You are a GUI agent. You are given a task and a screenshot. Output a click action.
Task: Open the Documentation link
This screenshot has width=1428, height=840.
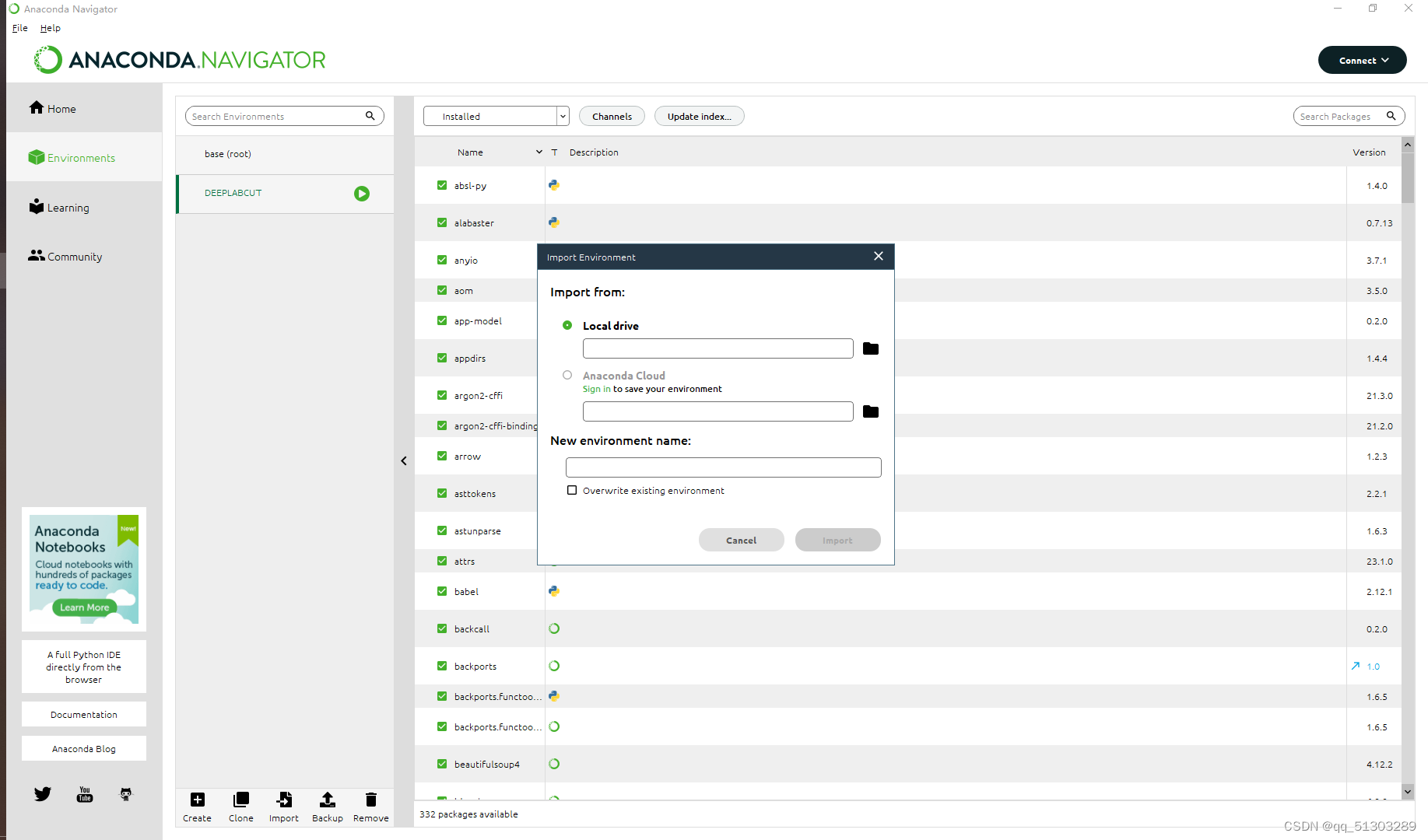pyautogui.click(x=84, y=714)
